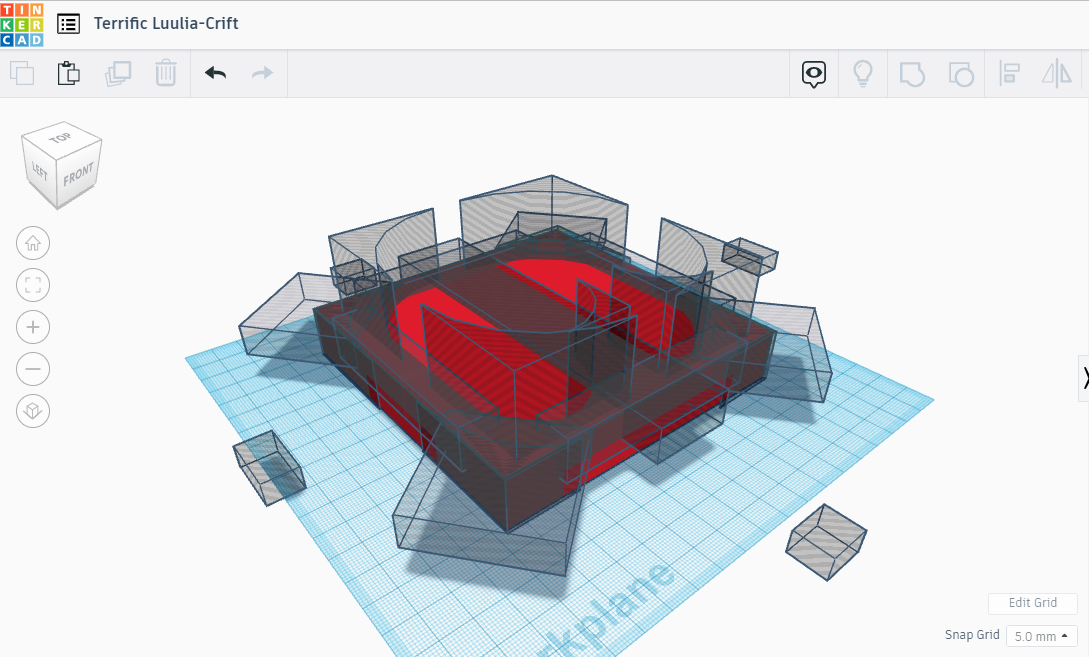Undo the last action

[x=215, y=73]
